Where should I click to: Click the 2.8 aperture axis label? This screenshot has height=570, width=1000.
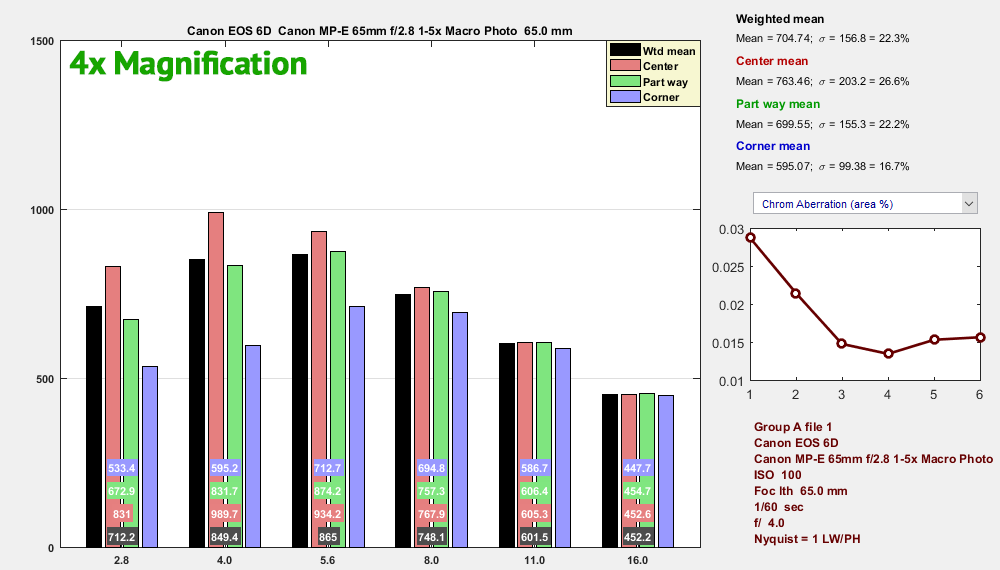(121, 560)
